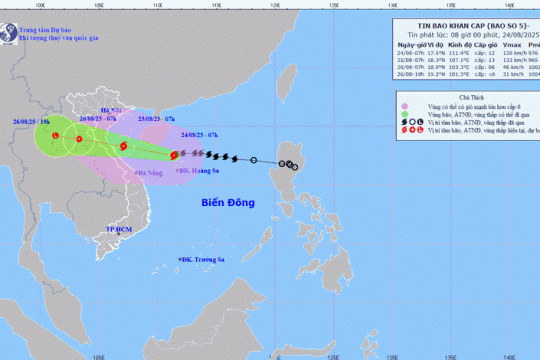Click the Hà Nội city label
The height and width of the screenshot is (360, 540).
[111, 110]
